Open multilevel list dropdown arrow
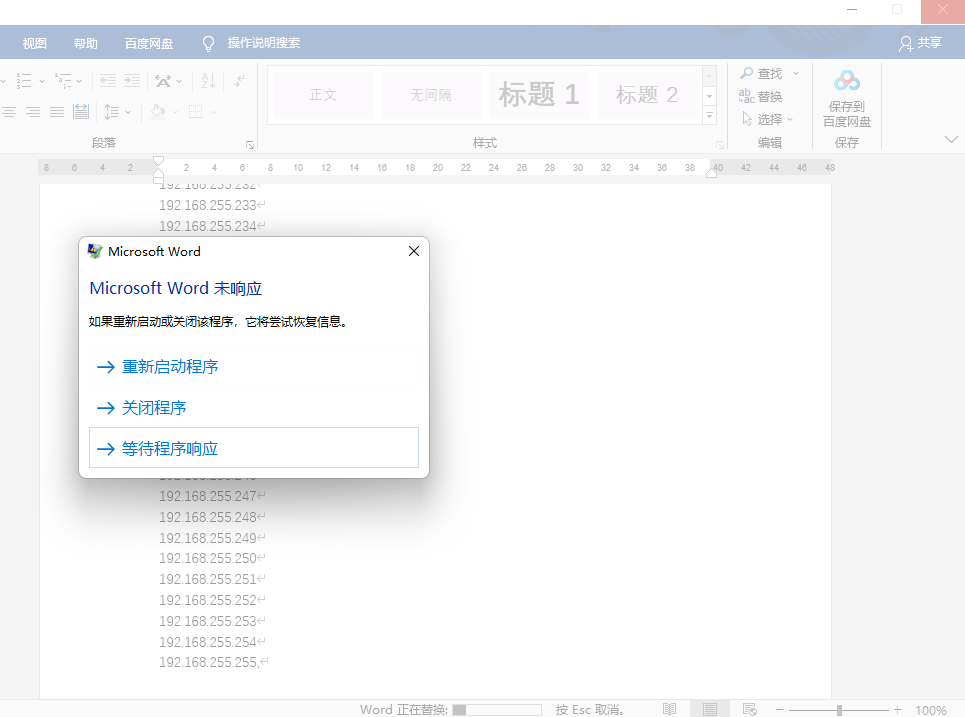The height and width of the screenshot is (717, 965). point(79,81)
